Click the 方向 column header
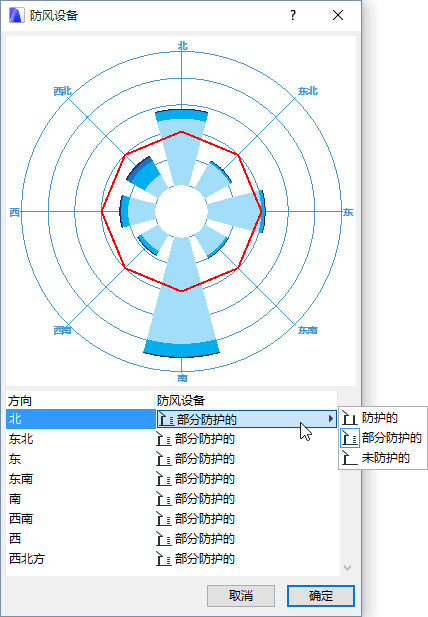 tap(81, 401)
